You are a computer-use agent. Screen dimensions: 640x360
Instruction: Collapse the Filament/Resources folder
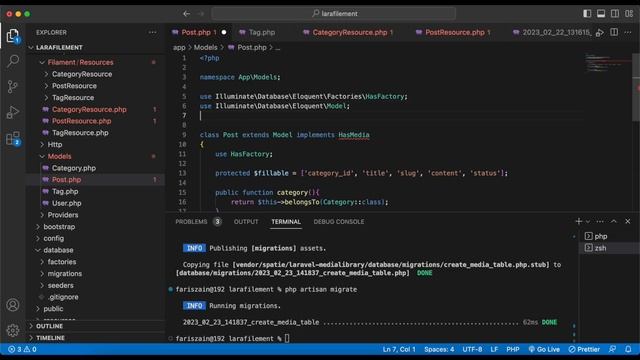80,62
